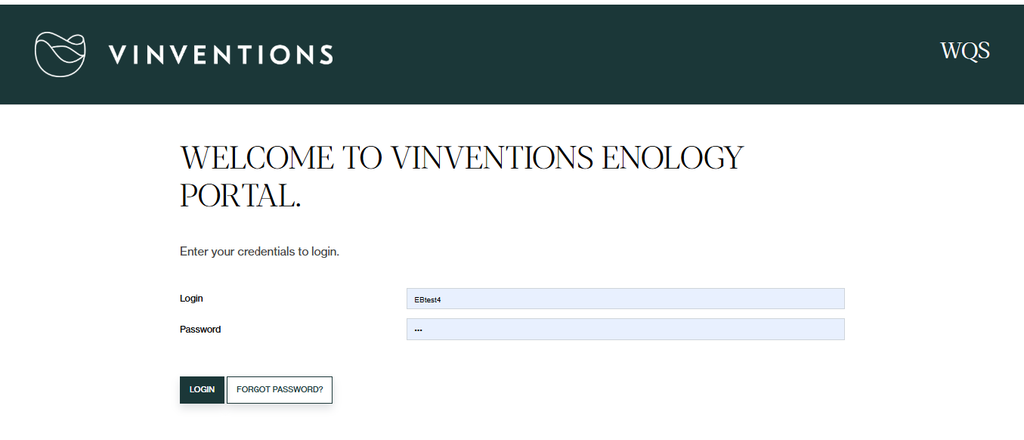Open the WQS link in the header
Image resolution: width=1024 pixels, height=440 pixels.
pyautogui.click(x=964, y=51)
